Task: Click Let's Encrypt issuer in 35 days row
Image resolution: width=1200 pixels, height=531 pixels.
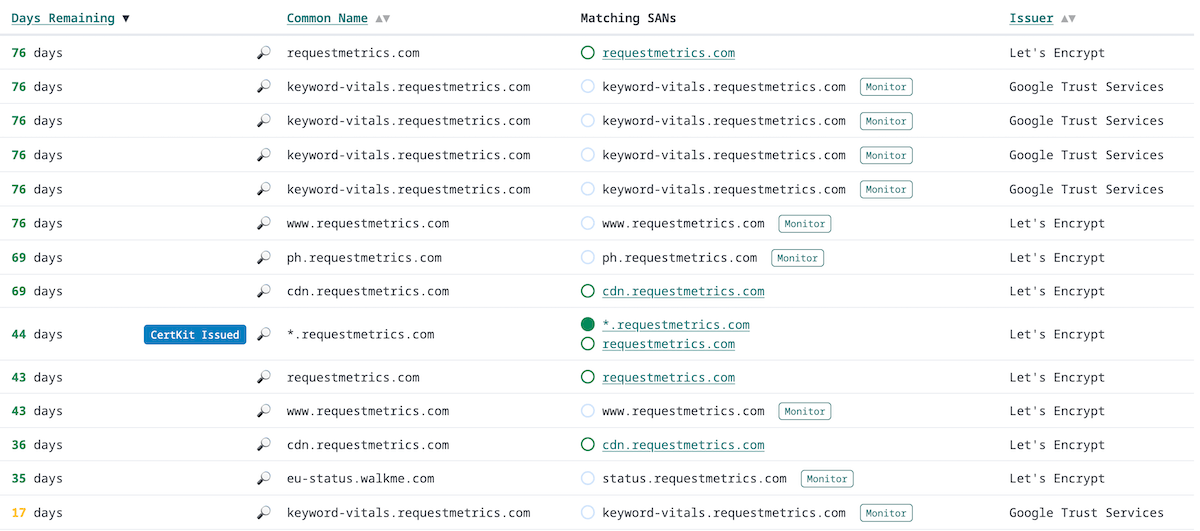Action: click(x=1057, y=479)
